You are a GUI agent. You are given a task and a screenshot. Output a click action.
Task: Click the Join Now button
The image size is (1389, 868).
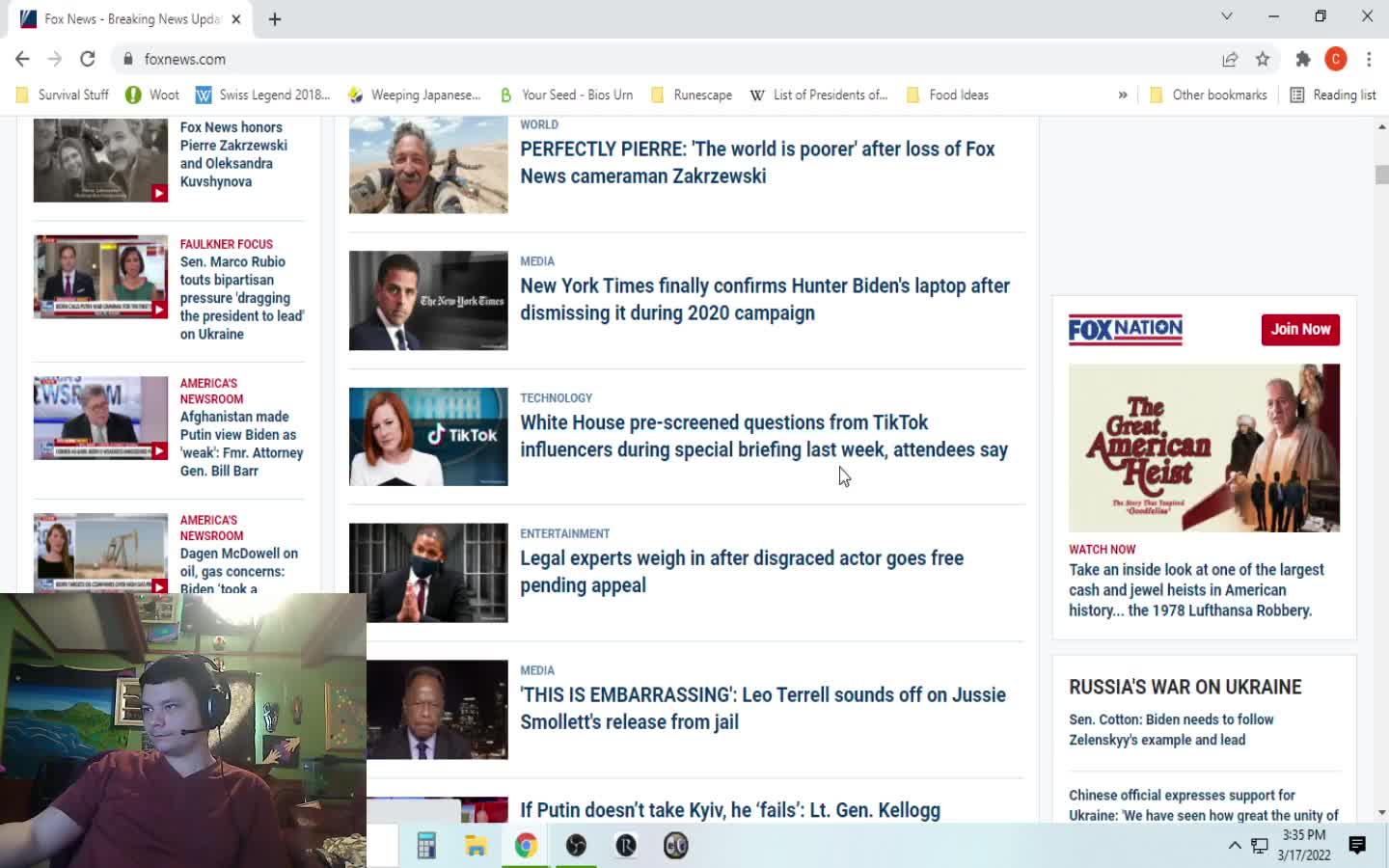[x=1300, y=330]
